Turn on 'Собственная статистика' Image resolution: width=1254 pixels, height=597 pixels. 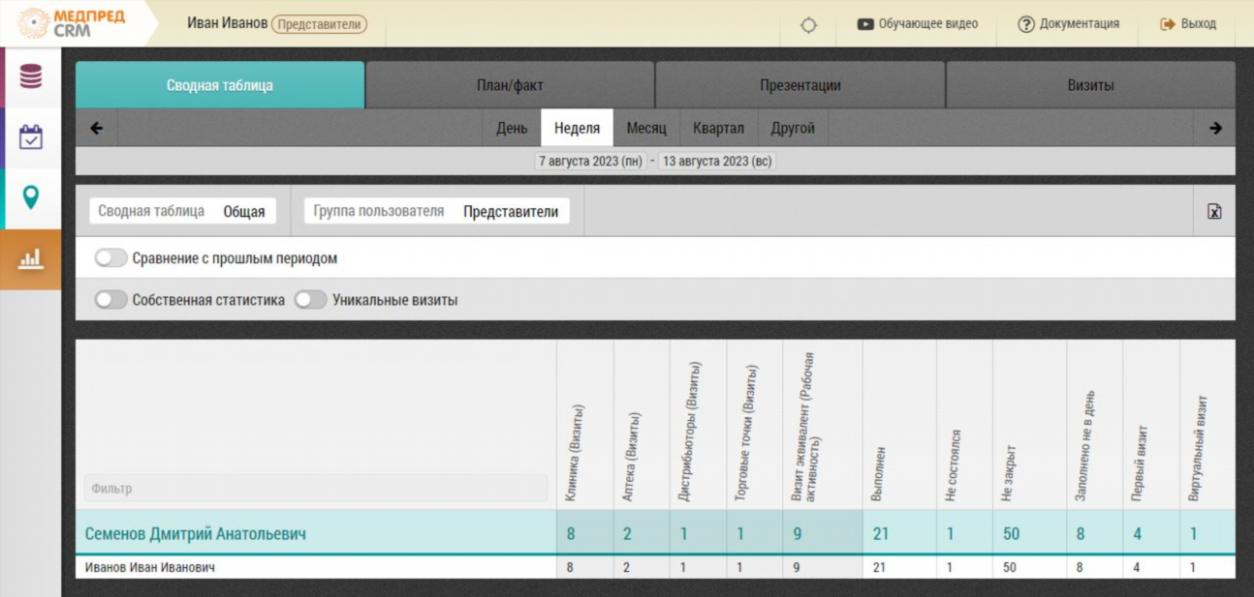(110, 298)
